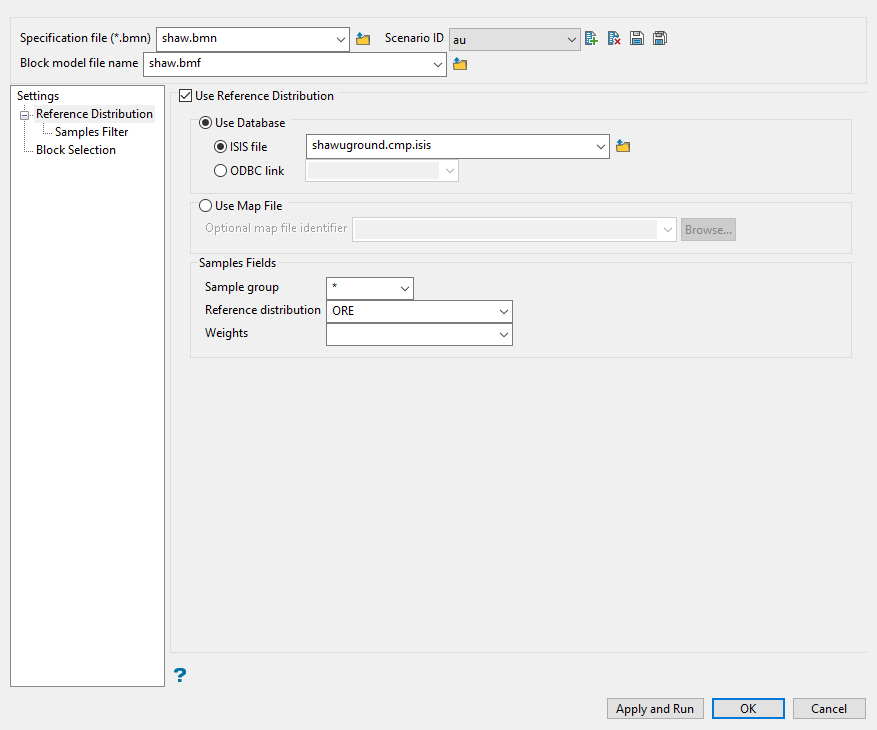Click the save-as (double disk) icon
877x730 pixels.
click(x=659, y=39)
